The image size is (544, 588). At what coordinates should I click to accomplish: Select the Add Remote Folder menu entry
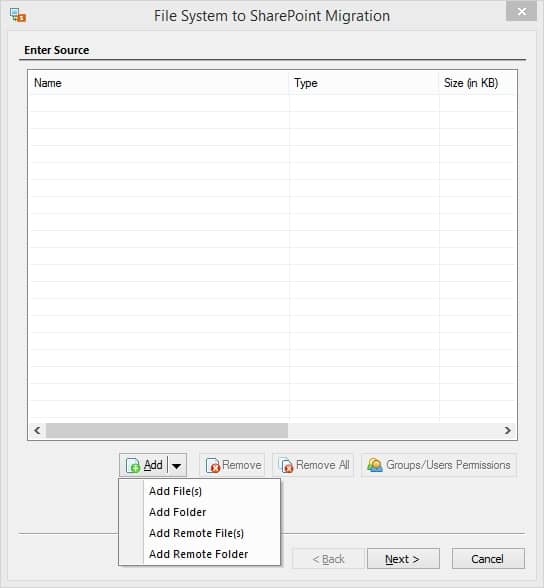point(199,554)
